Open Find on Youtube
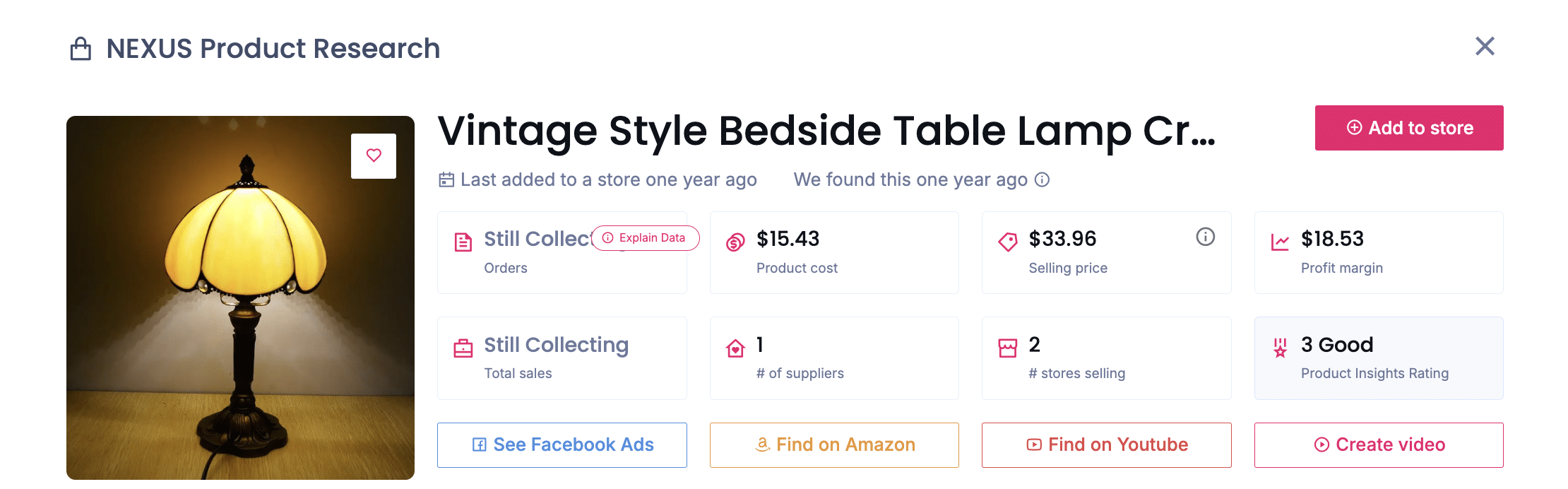 [x=1106, y=444]
